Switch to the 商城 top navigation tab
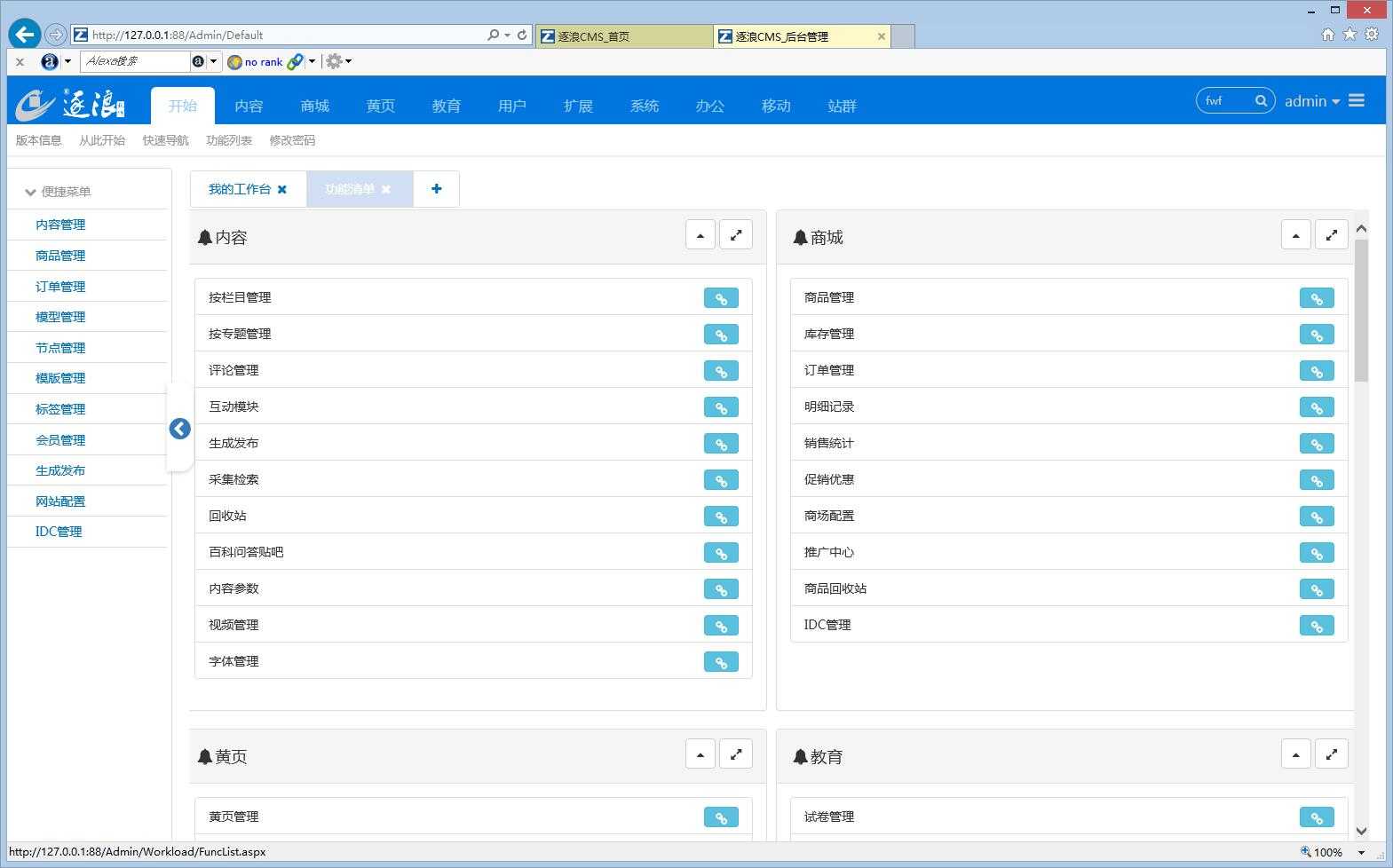The width and height of the screenshot is (1393, 868). tap(314, 106)
